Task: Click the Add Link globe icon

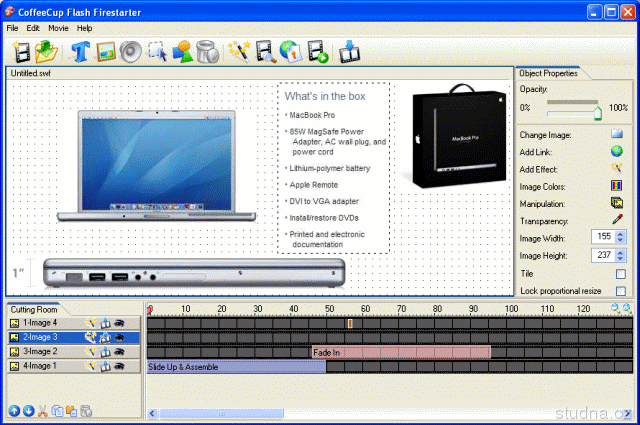Action: [x=617, y=151]
